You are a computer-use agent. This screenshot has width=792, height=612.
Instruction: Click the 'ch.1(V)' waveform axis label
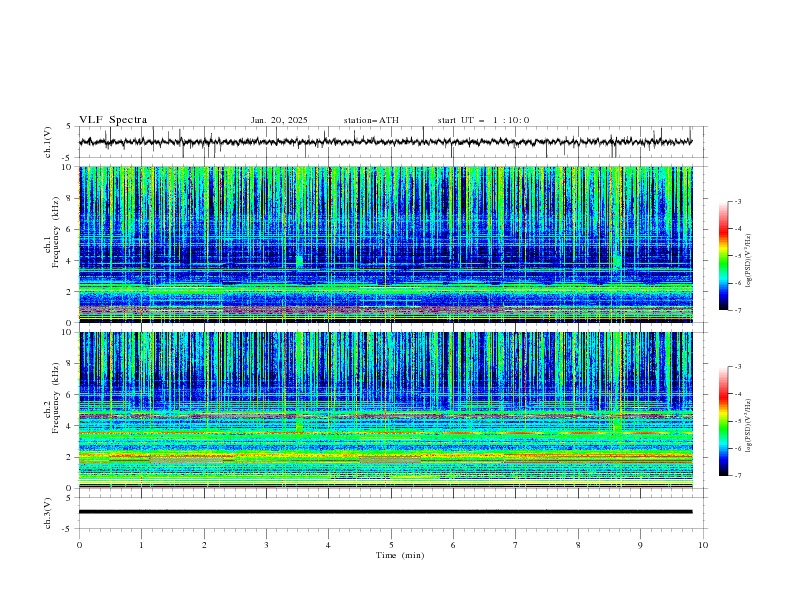point(48,142)
